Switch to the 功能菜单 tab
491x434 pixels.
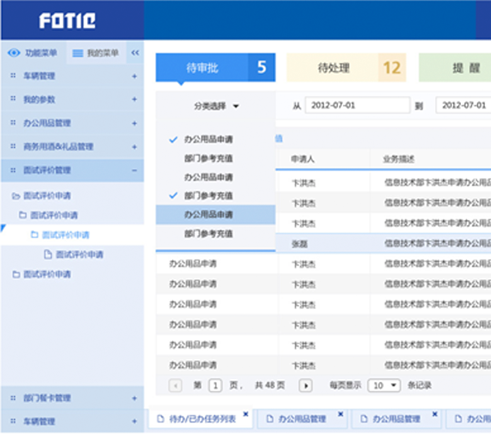(33, 53)
